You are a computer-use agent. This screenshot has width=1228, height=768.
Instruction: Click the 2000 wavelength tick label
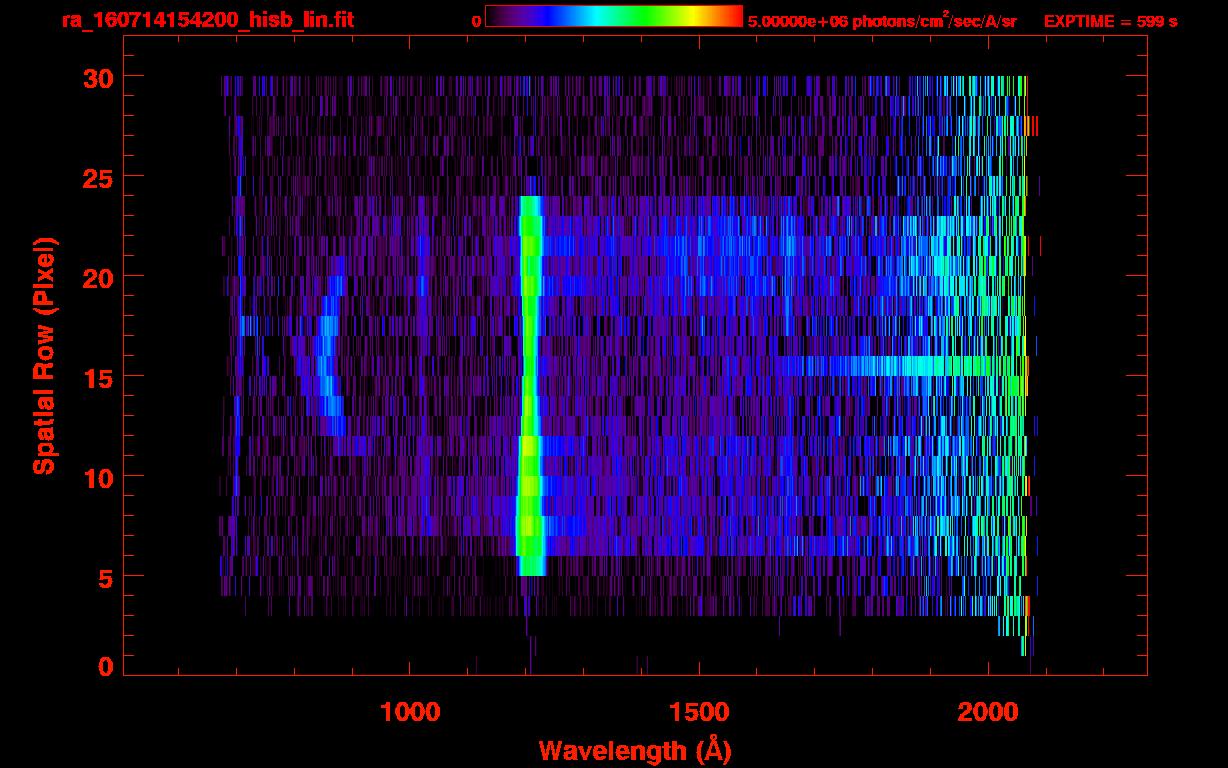(x=988, y=712)
